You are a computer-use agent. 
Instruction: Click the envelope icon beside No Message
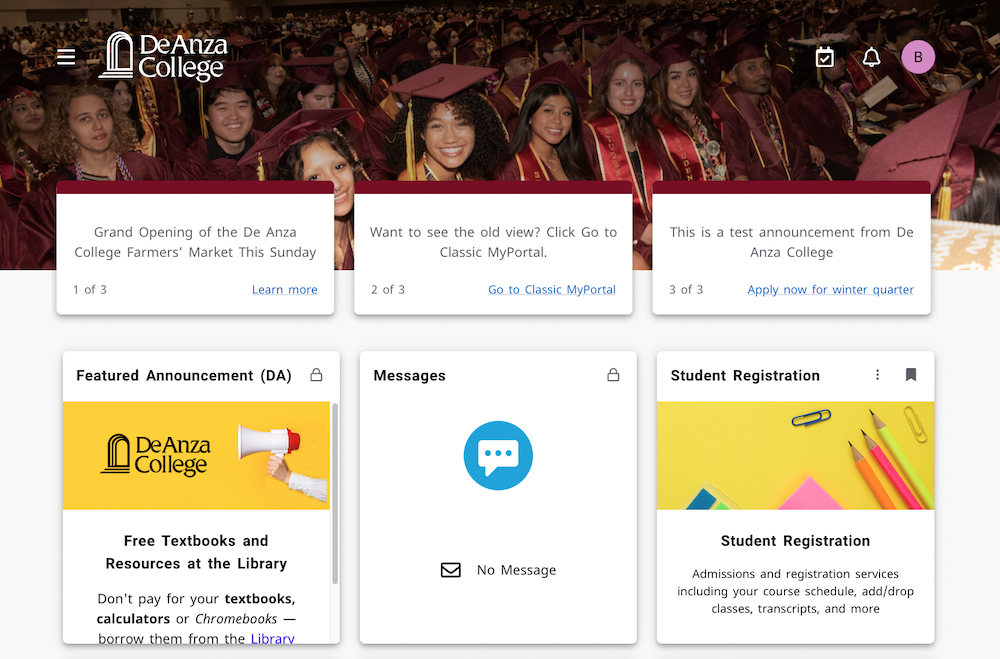coord(450,569)
